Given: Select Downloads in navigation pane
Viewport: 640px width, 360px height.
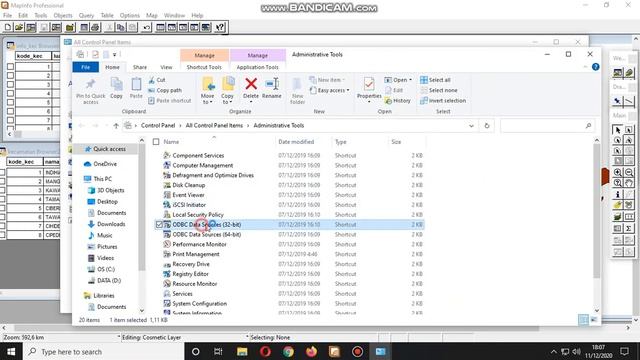Looking at the screenshot, I should click(111, 224).
